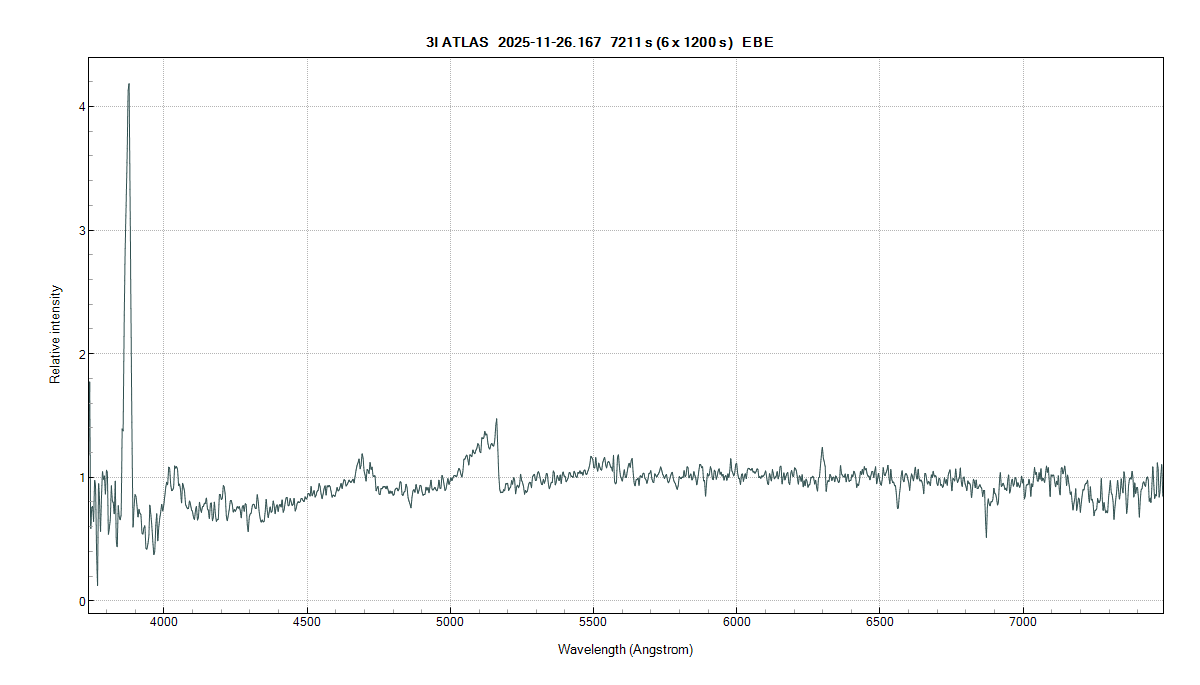Click the narrow spike near 6300 Angstrom

pyautogui.click(x=822, y=449)
